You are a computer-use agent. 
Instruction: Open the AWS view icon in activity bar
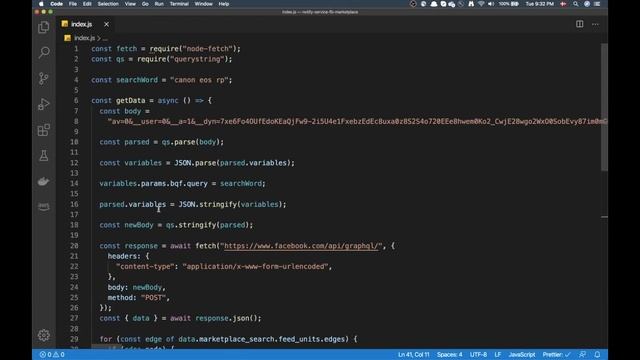pyautogui.click(x=44, y=207)
